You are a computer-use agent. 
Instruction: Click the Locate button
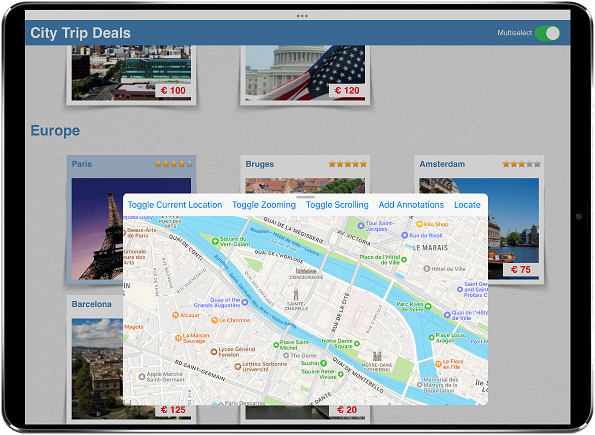[x=467, y=205]
